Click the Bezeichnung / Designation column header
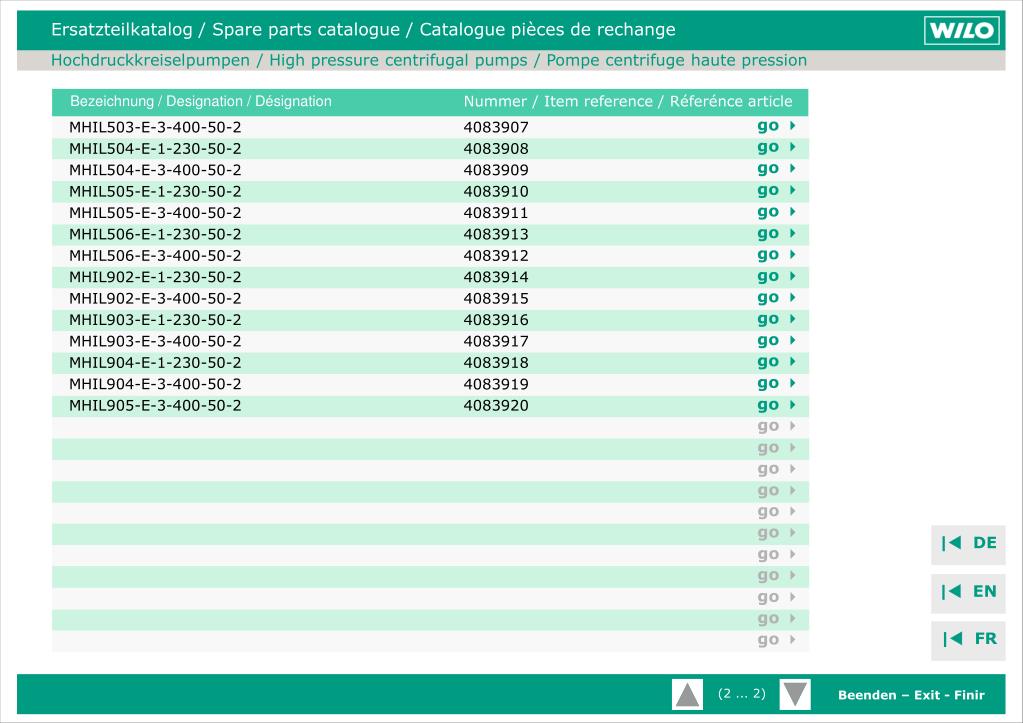 click(201, 102)
